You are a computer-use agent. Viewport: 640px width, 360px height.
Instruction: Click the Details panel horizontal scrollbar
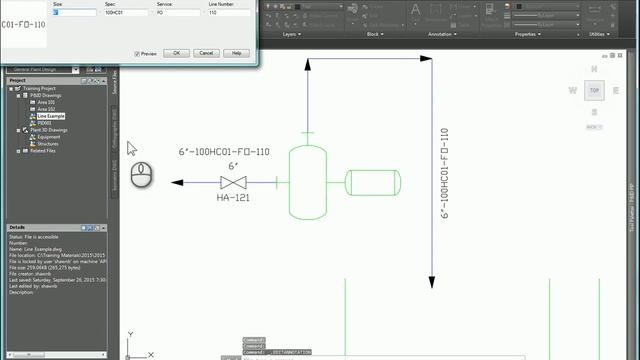tap(57, 355)
